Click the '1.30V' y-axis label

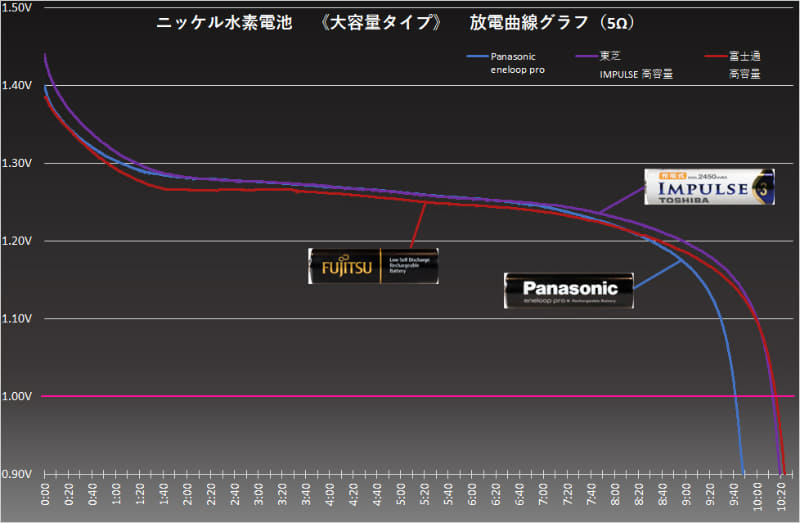tap(16, 163)
